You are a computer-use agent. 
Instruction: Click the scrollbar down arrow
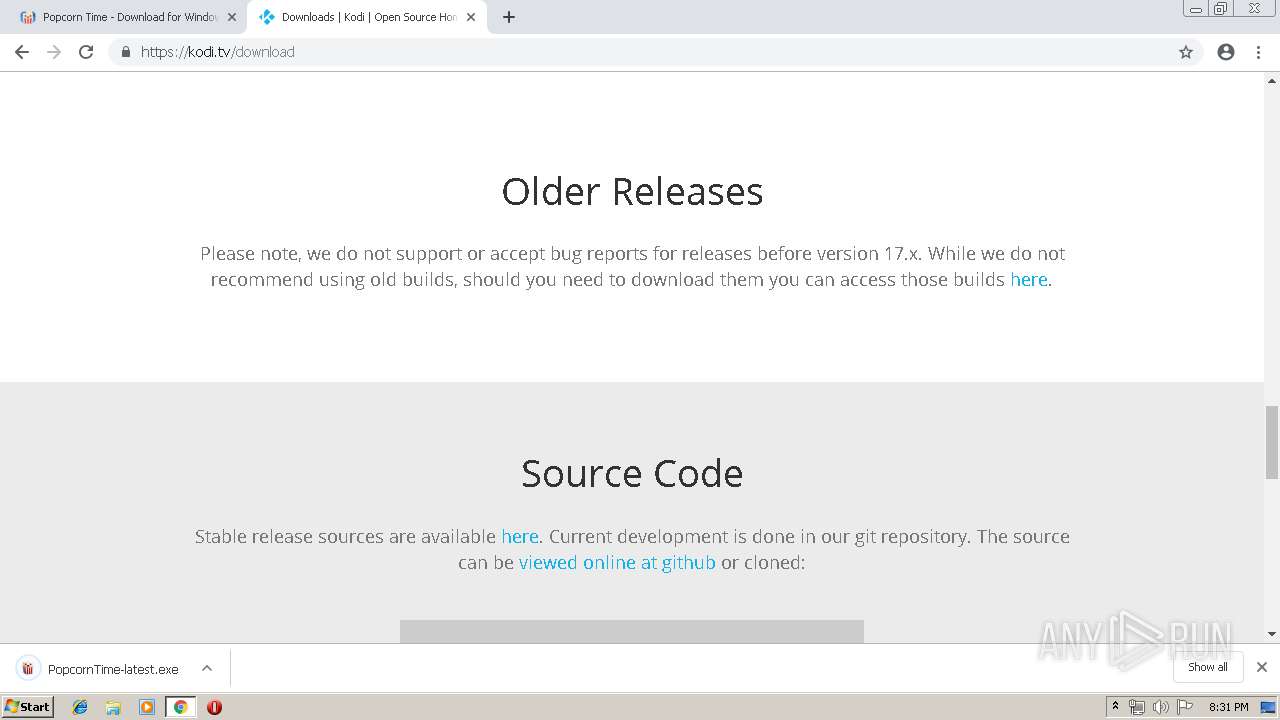tap(1272, 634)
